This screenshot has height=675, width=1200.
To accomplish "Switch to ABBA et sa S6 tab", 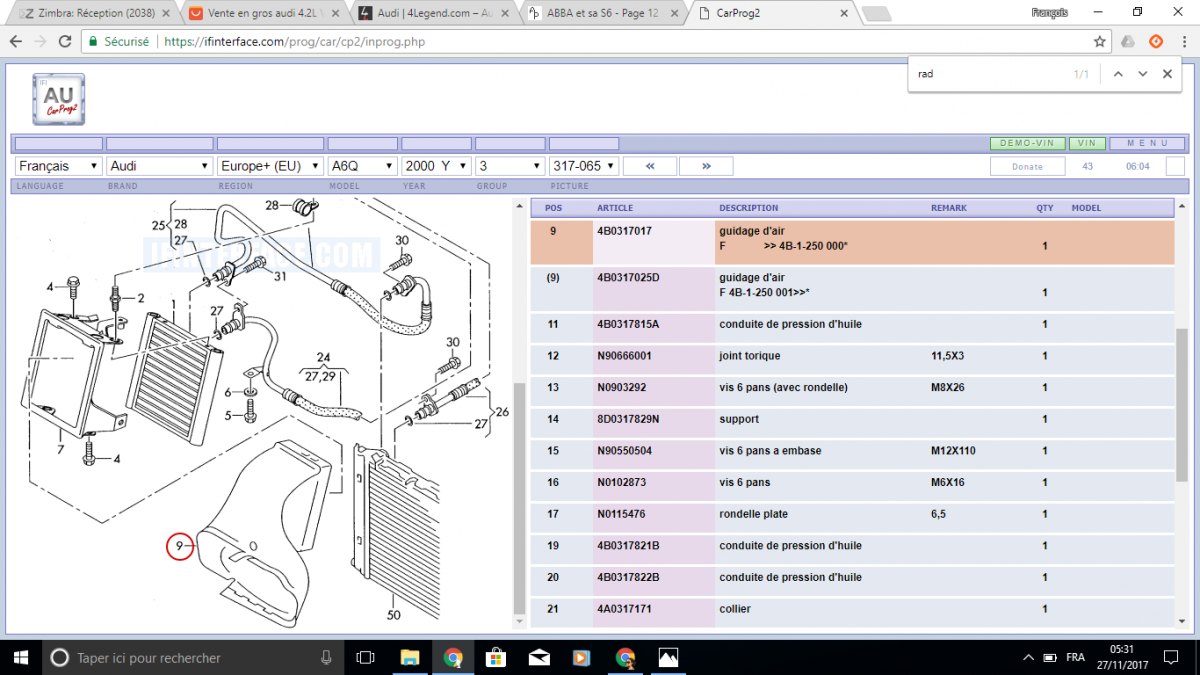I will tap(605, 13).
